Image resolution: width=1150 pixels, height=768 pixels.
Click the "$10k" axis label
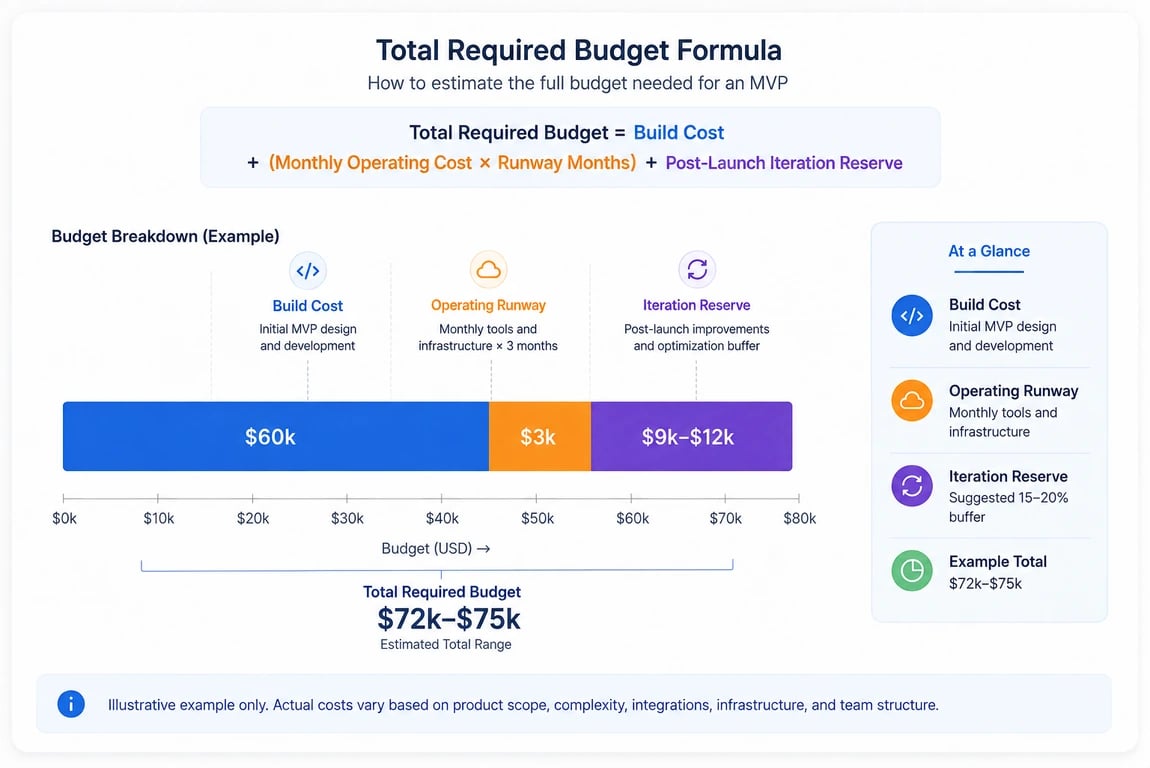tap(158, 519)
